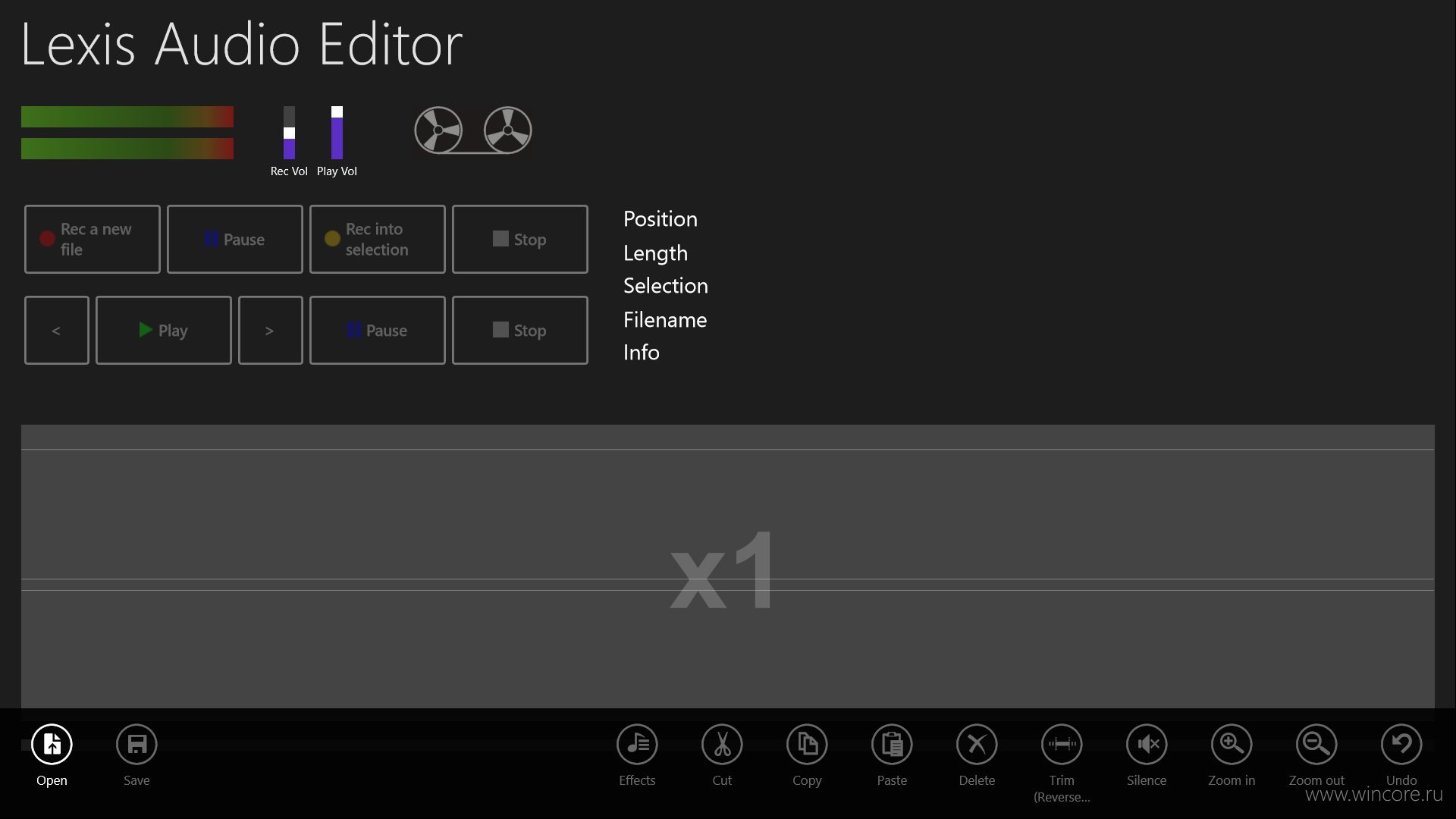
Task: Click the Trim (Reverse) icon
Action: click(x=1062, y=745)
